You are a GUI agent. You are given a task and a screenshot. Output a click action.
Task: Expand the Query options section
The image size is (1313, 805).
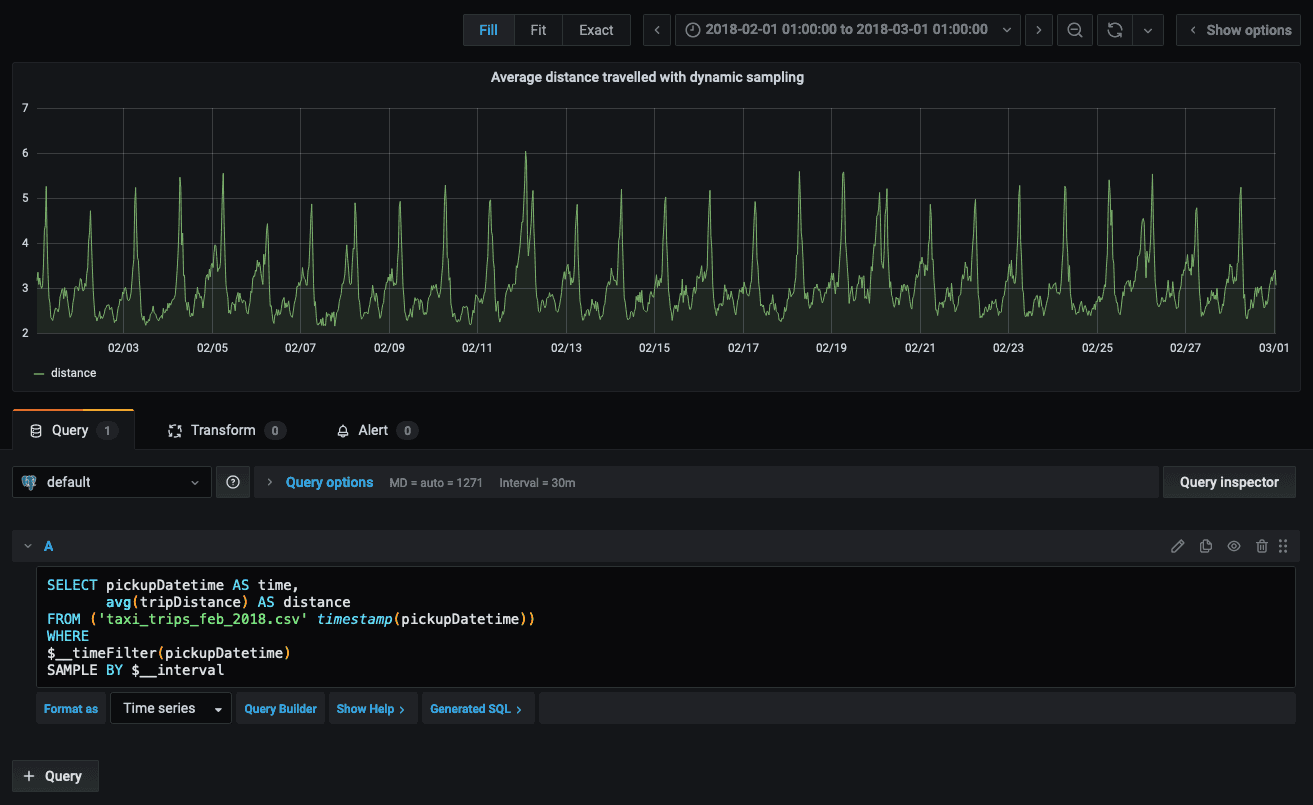(329, 482)
